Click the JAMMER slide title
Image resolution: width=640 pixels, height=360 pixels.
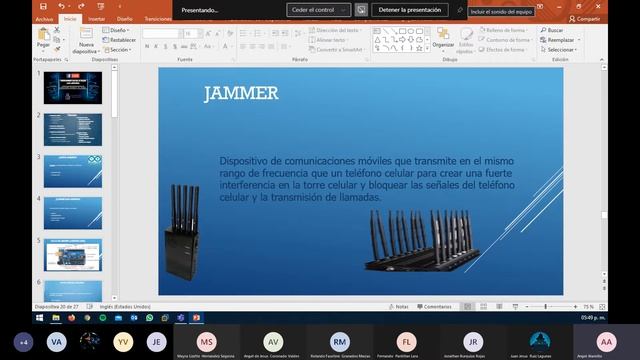[241, 93]
